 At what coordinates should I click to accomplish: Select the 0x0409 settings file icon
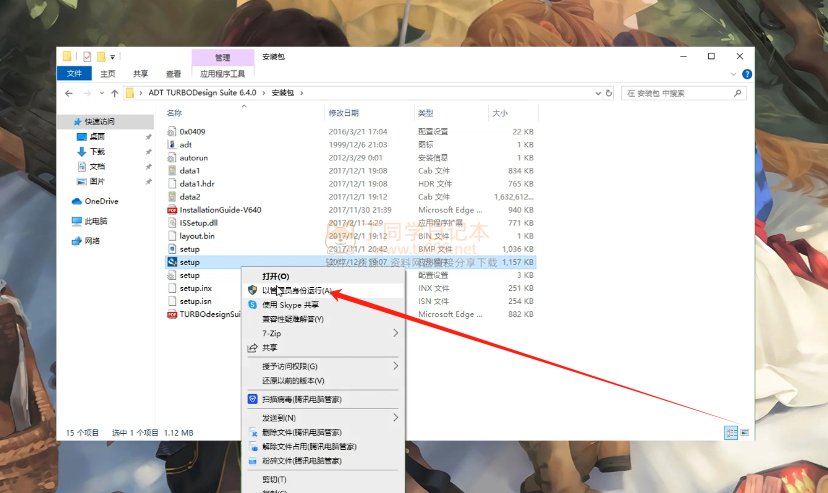coord(172,131)
